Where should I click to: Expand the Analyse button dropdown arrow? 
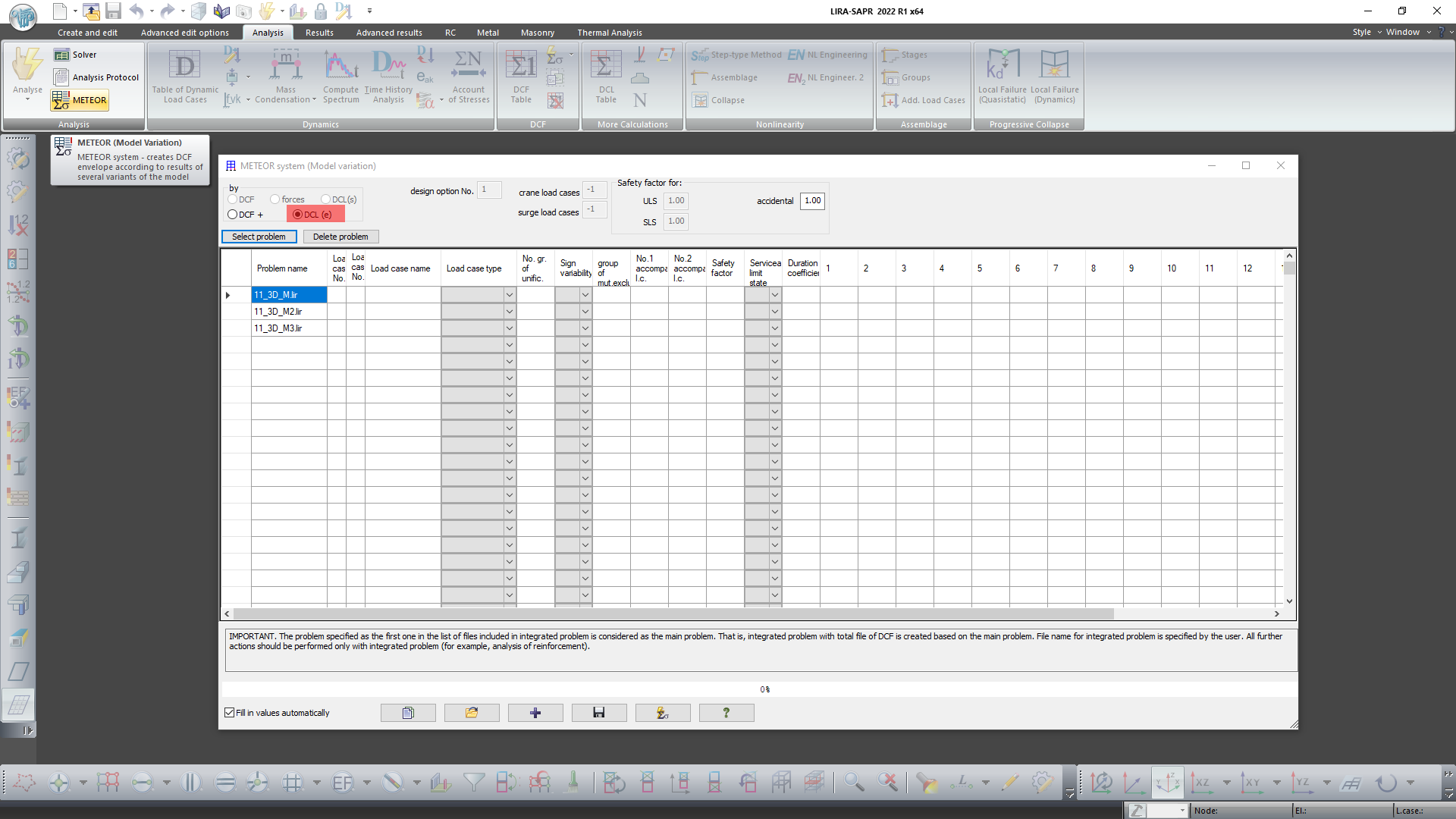(27, 99)
